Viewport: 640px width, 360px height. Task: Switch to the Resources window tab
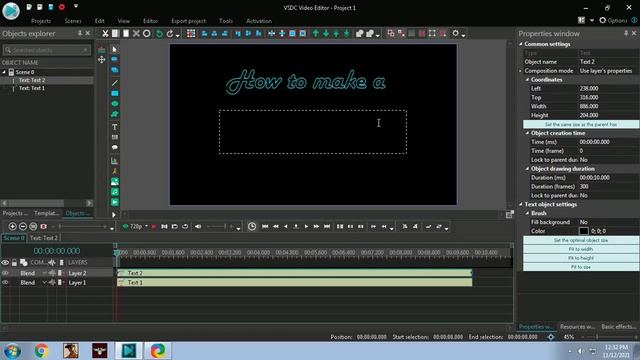577,327
